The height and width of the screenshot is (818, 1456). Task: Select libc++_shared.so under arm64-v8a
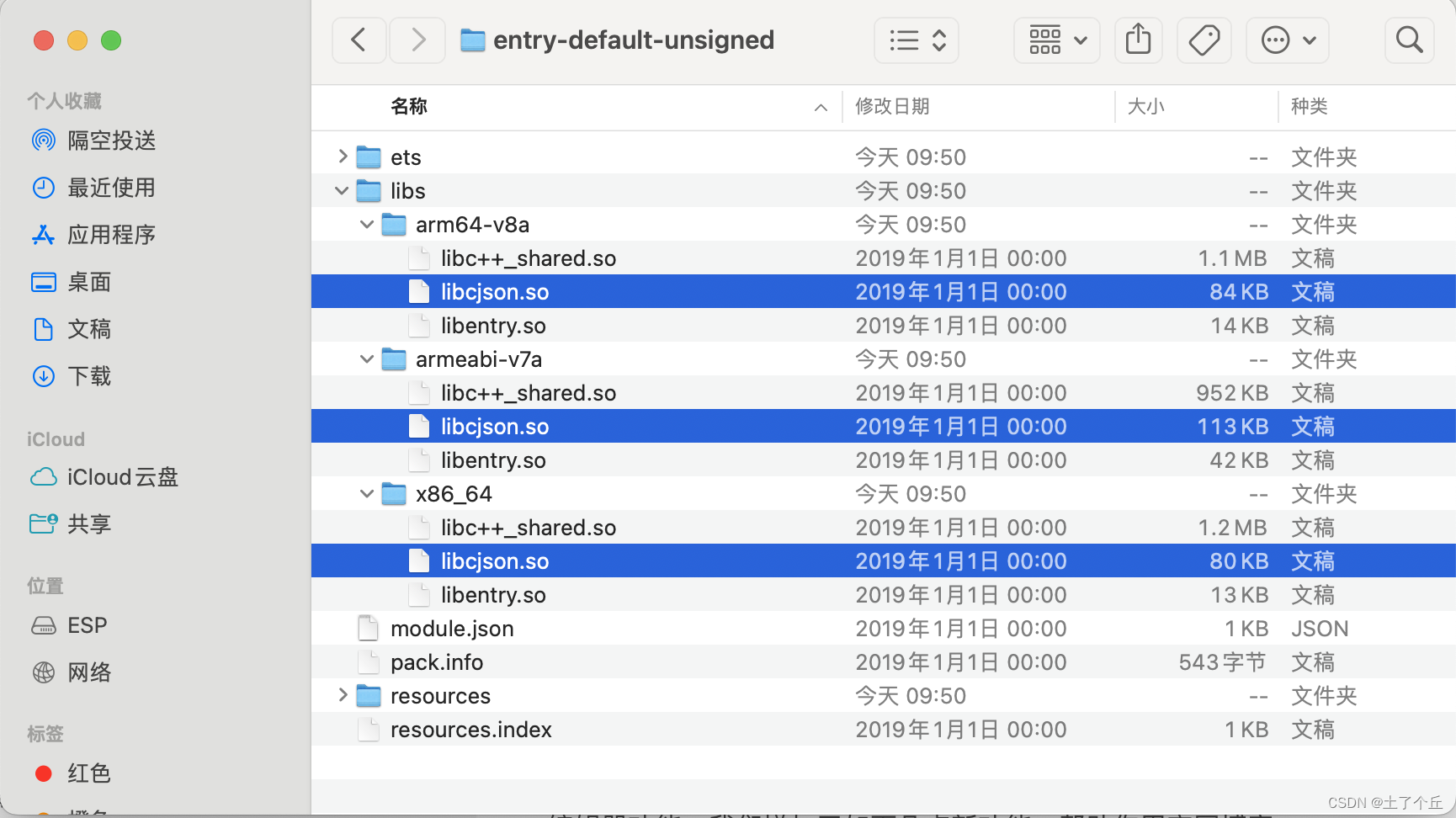tap(884, 258)
